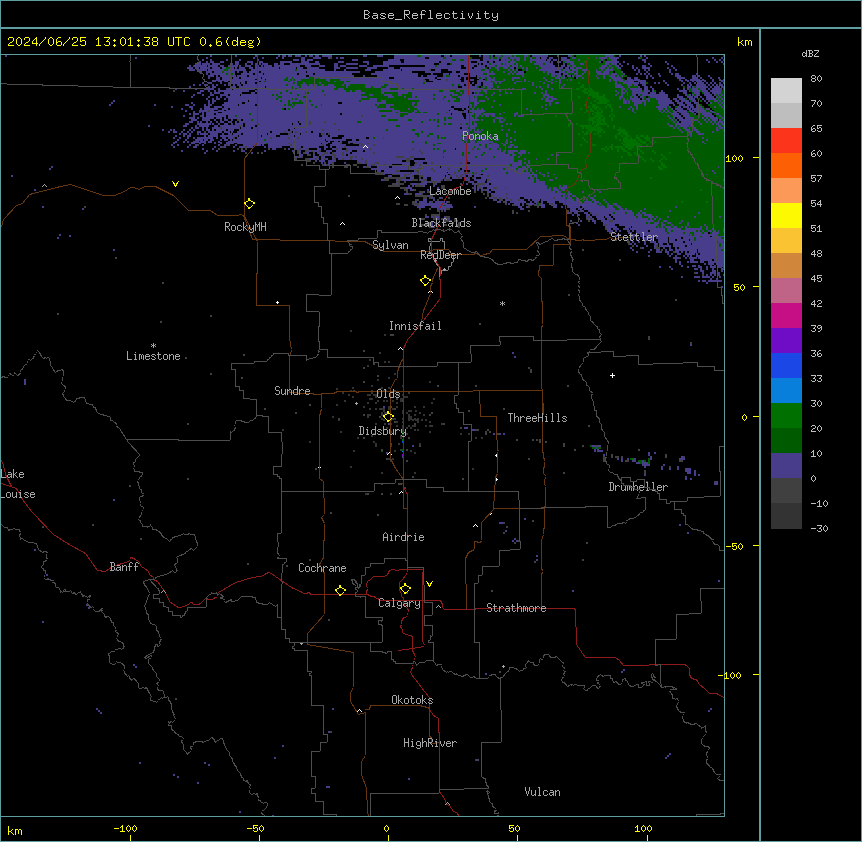The height and width of the screenshot is (842, 862).
Task: Click the Limestone label
Action: point(153,356)
